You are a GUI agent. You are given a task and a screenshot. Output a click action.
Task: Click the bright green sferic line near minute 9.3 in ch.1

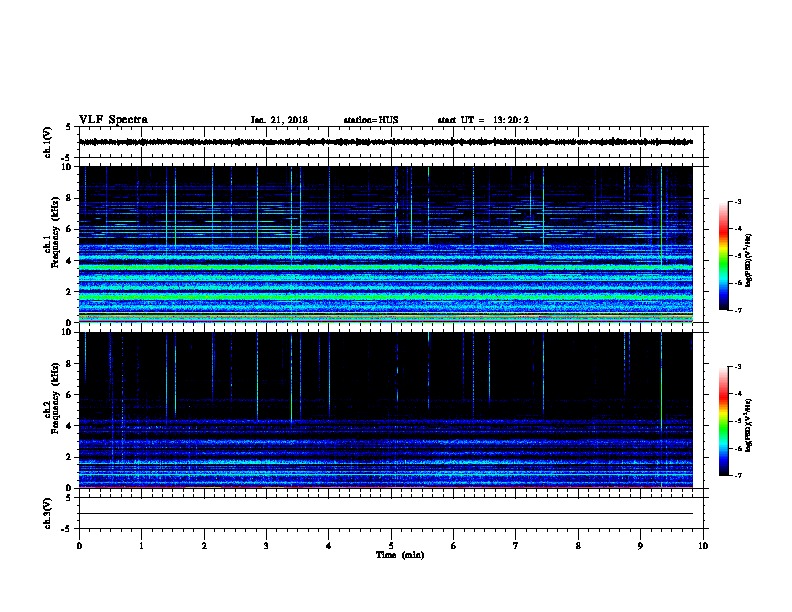tap(661, 217)
